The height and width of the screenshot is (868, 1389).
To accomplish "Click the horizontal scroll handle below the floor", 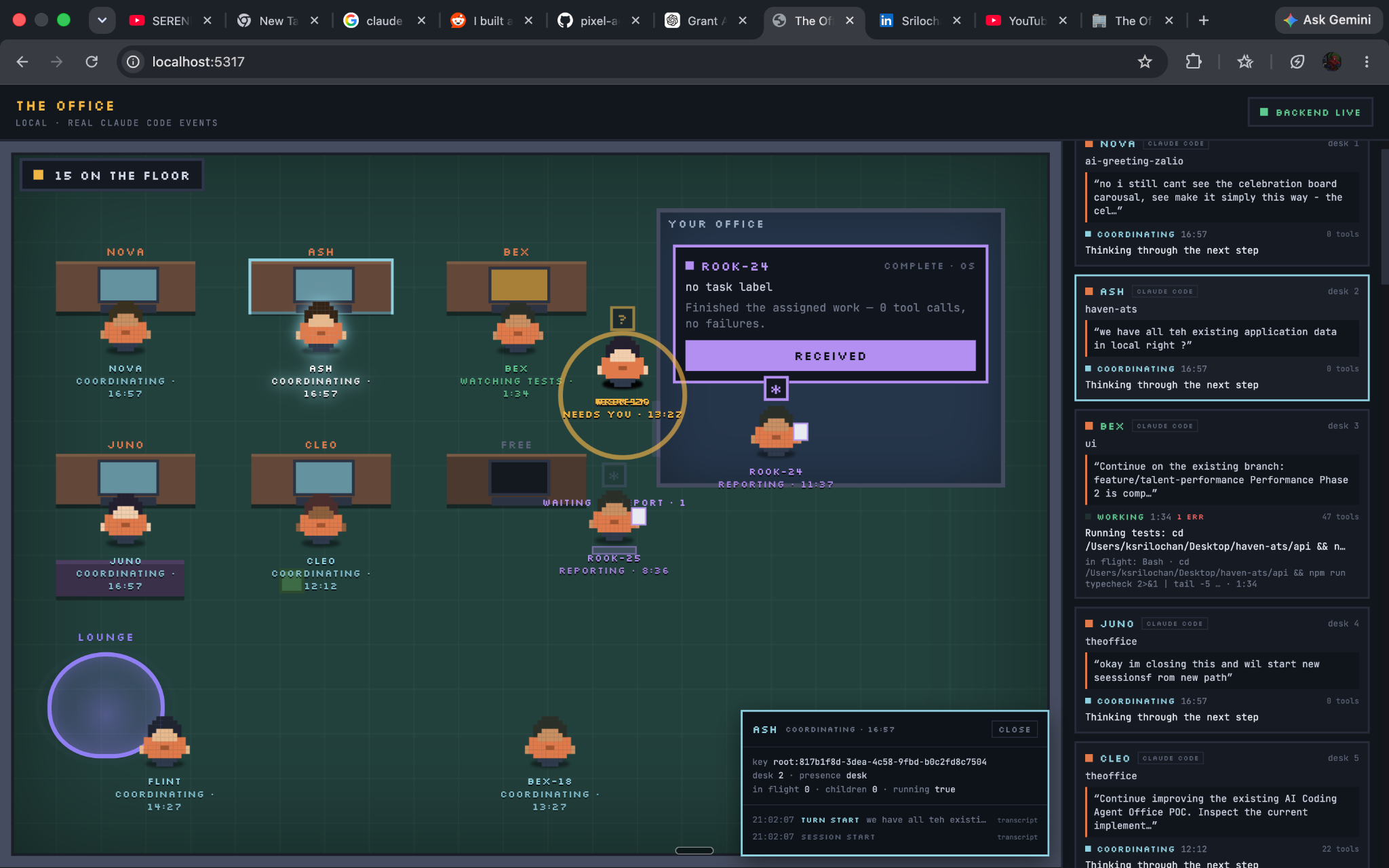I will [694, 850].
